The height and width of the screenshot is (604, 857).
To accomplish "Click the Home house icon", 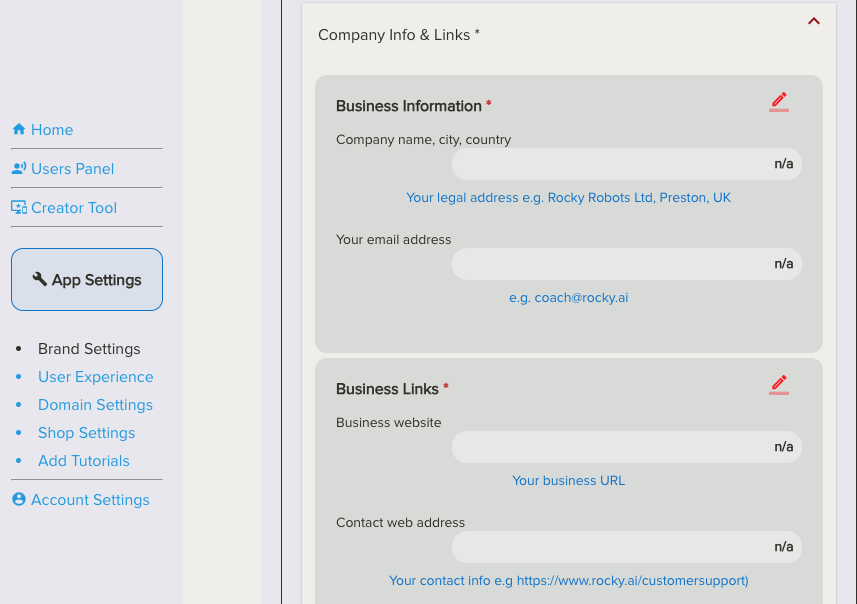I will tap(18, 130).
